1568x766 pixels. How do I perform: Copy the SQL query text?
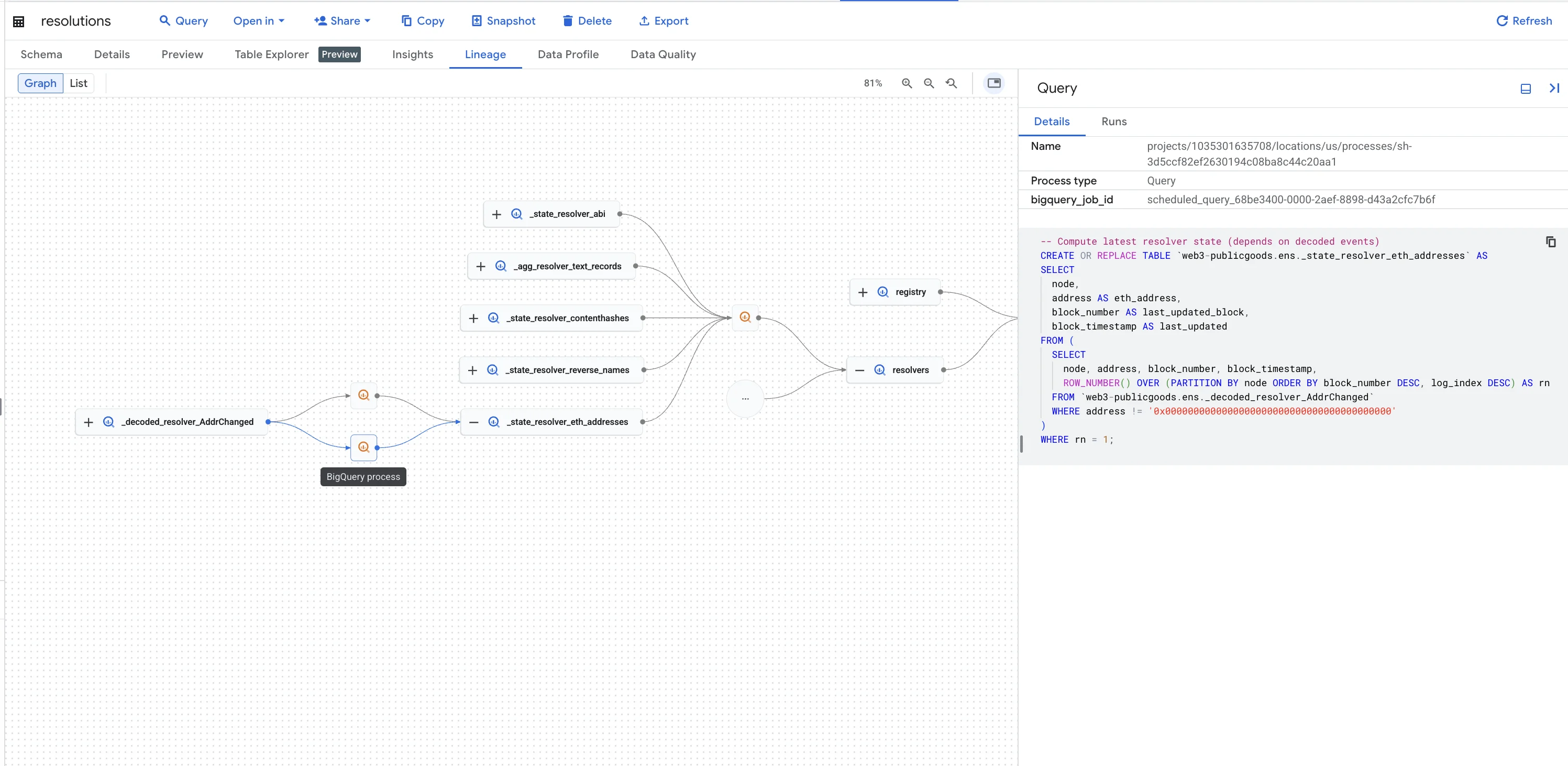click(x=1550, y=242)
